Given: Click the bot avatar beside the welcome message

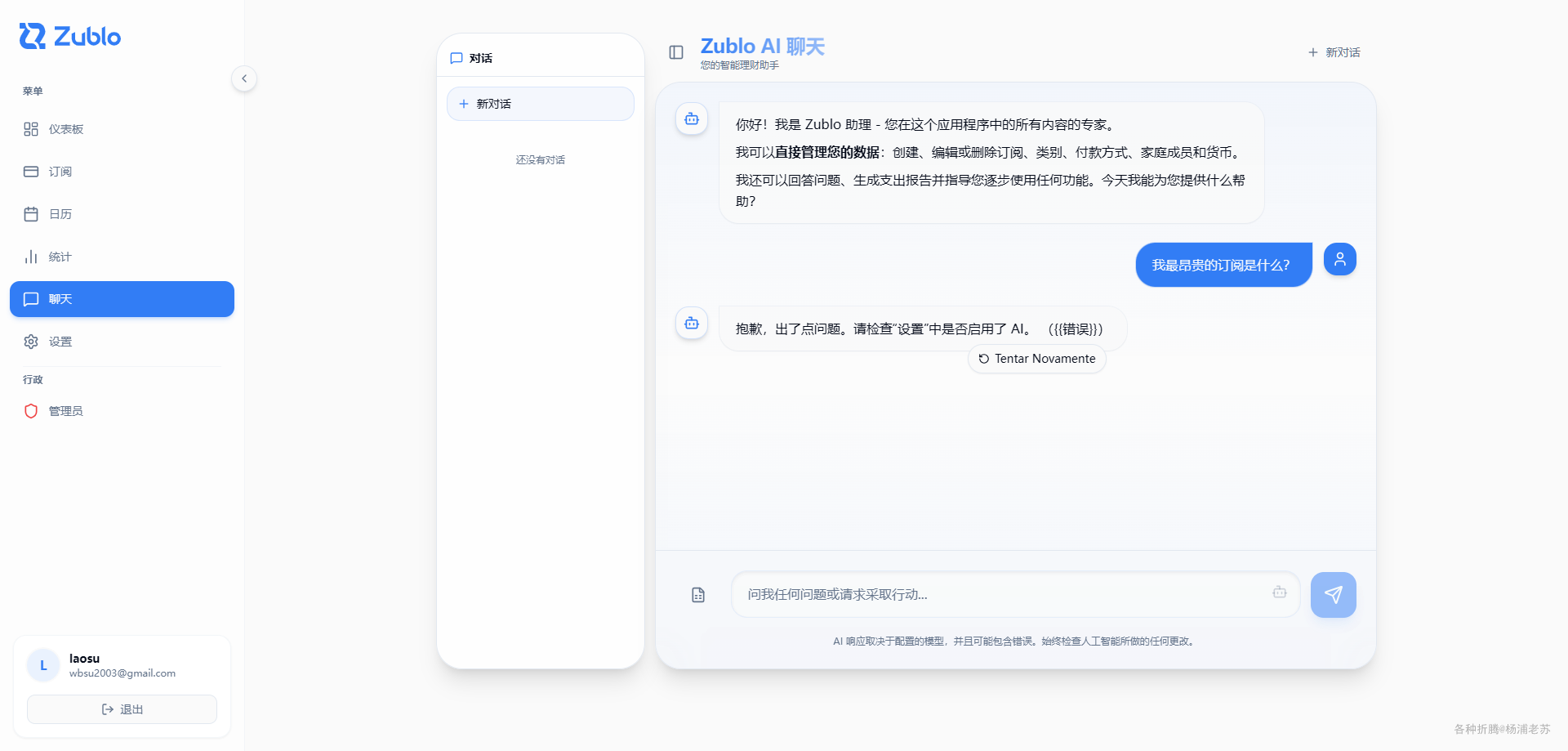Looking at the screenshot, I should coord(692,118).
